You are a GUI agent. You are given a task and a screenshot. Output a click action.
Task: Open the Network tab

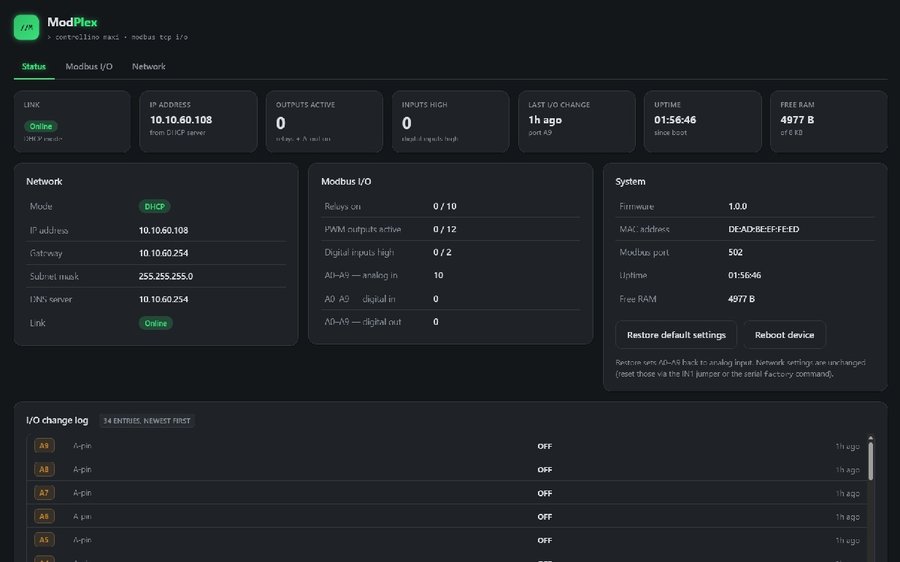point(149,67)
